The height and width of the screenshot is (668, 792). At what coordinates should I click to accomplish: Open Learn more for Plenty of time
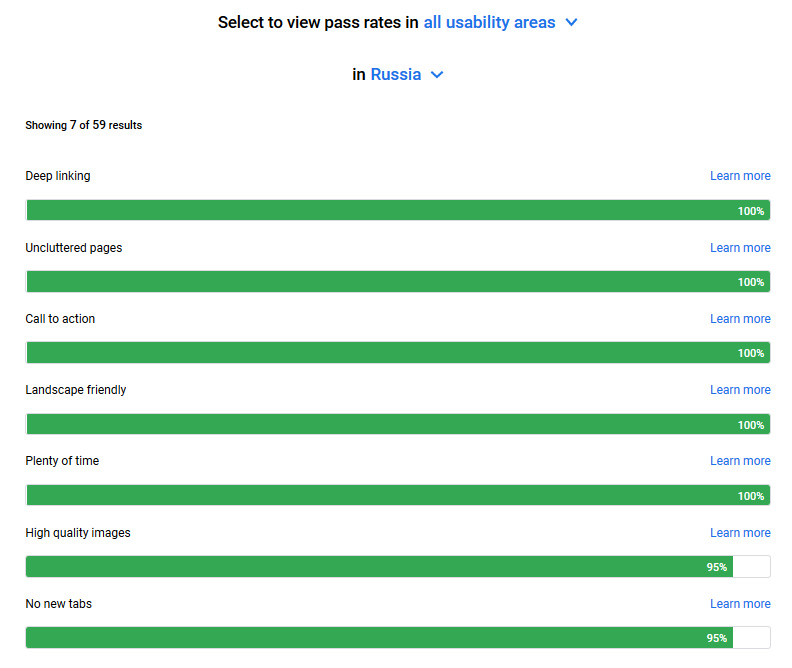(740, 461)
